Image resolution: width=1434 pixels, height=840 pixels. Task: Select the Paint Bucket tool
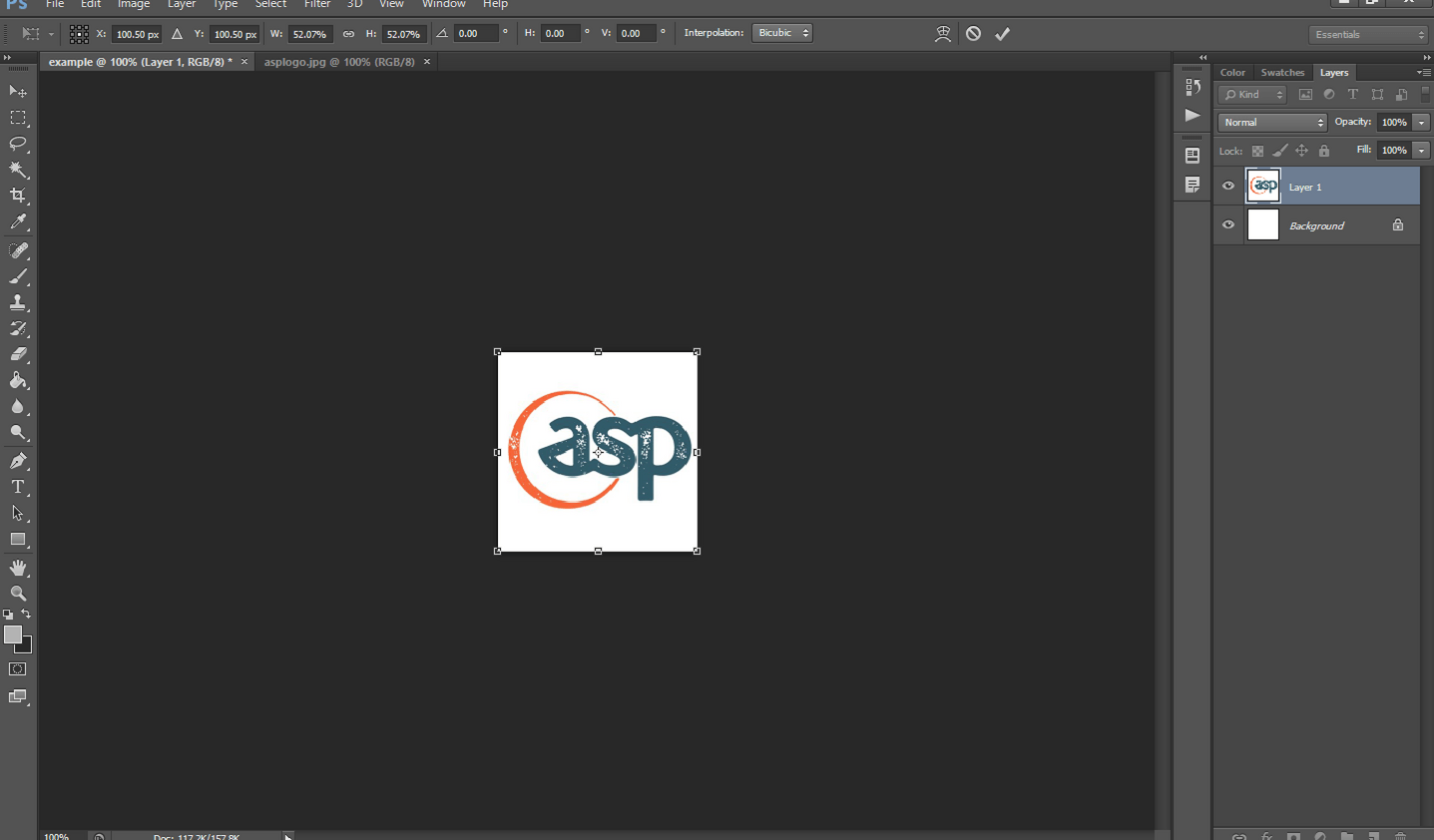[18, 380]
